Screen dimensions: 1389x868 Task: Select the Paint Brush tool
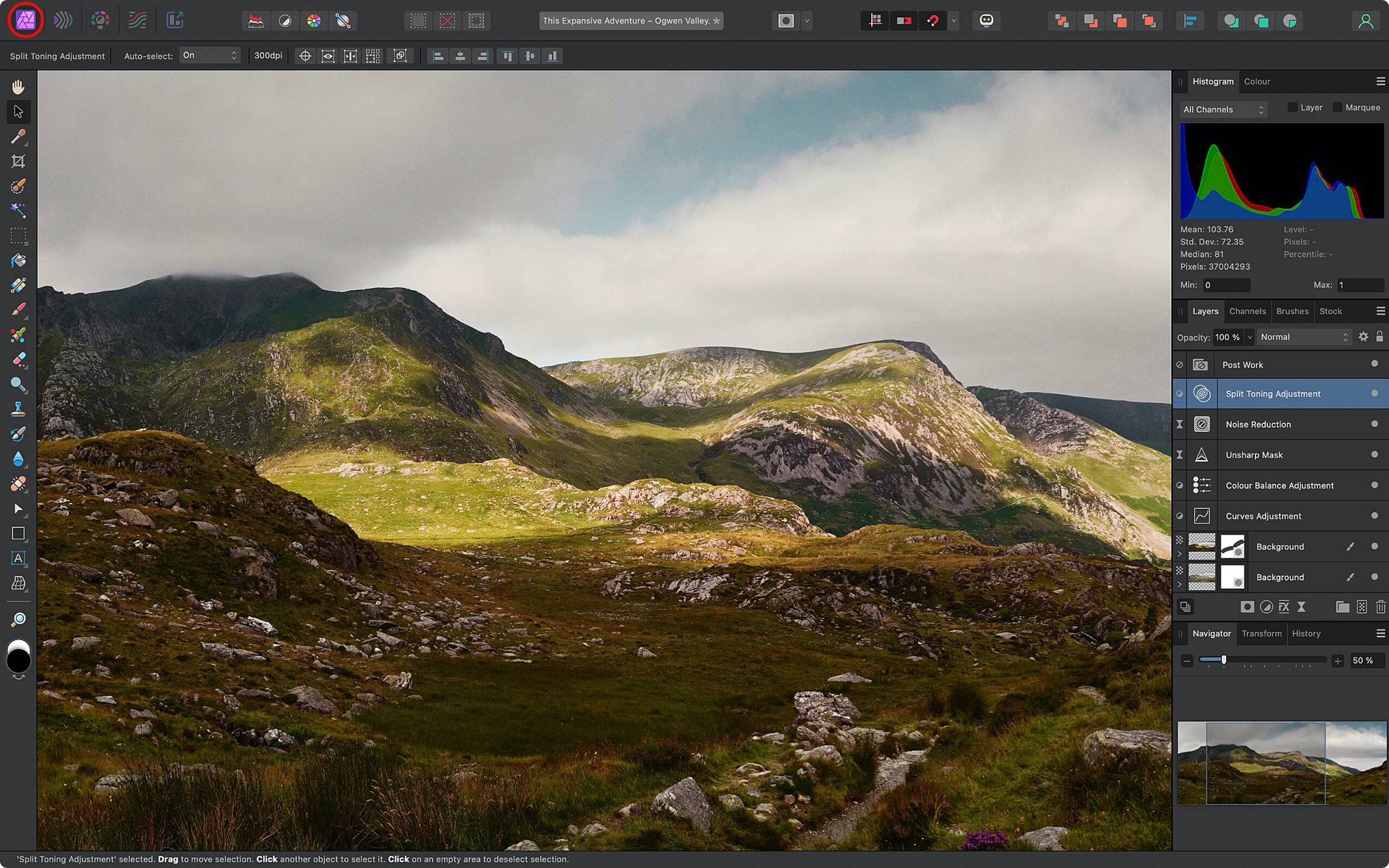pyautogui.click(x=18, y=310)
